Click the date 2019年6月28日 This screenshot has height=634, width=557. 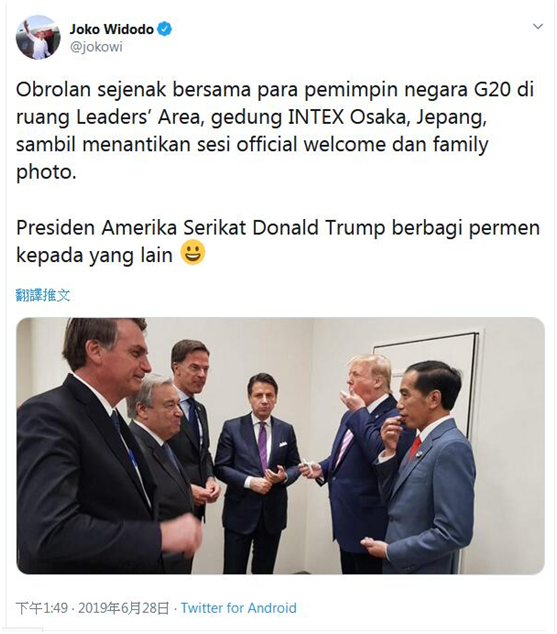tap(123, 608)
